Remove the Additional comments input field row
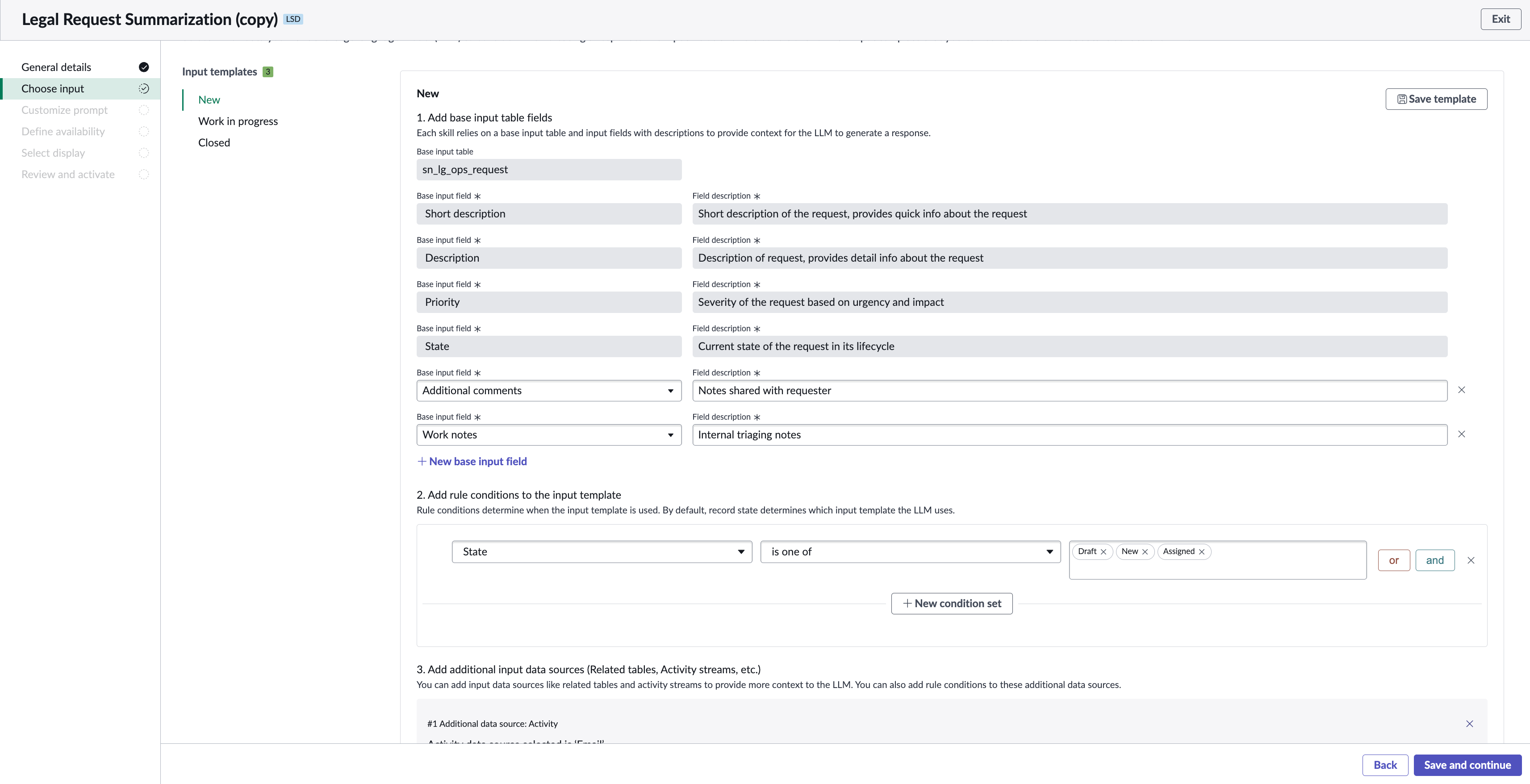The image size is (1530, 784). click(x=1462, y=390)
